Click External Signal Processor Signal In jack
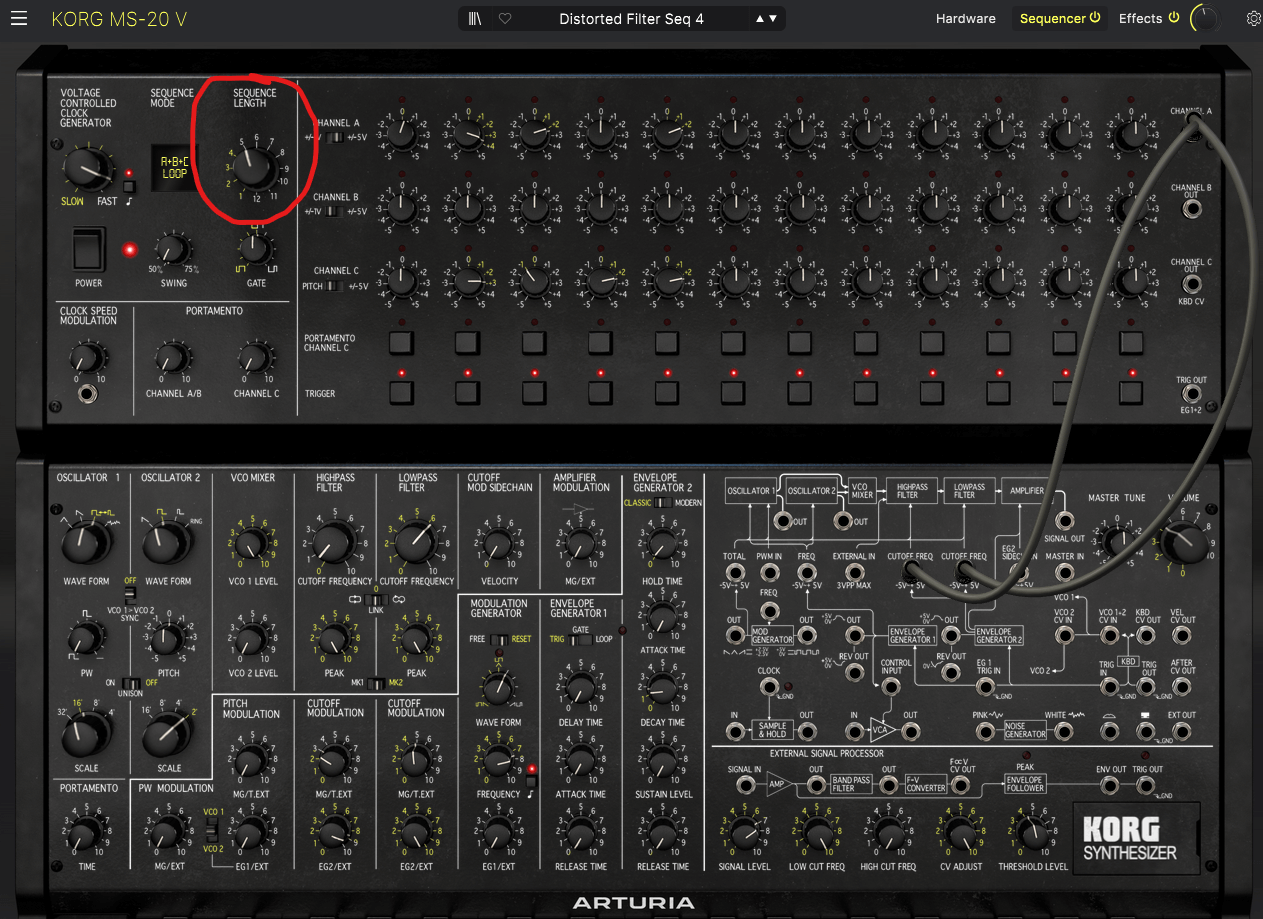The image size is (1263, 919). (745, 786)
